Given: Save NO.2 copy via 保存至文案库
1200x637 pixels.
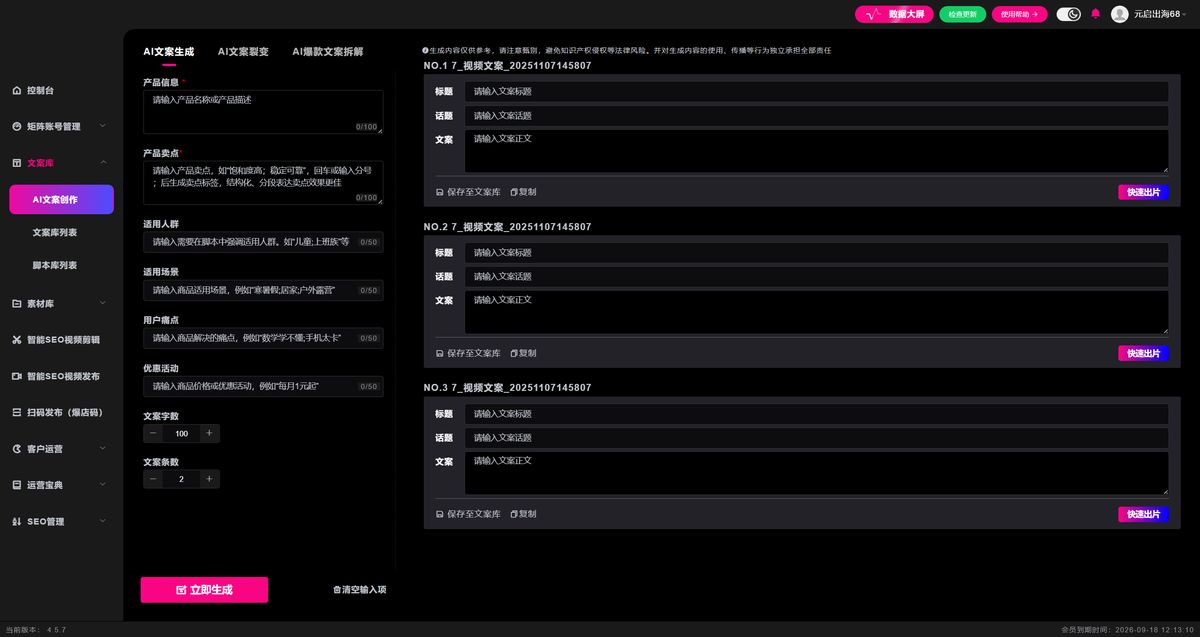Looking at the screenshot, I should 468,353.
